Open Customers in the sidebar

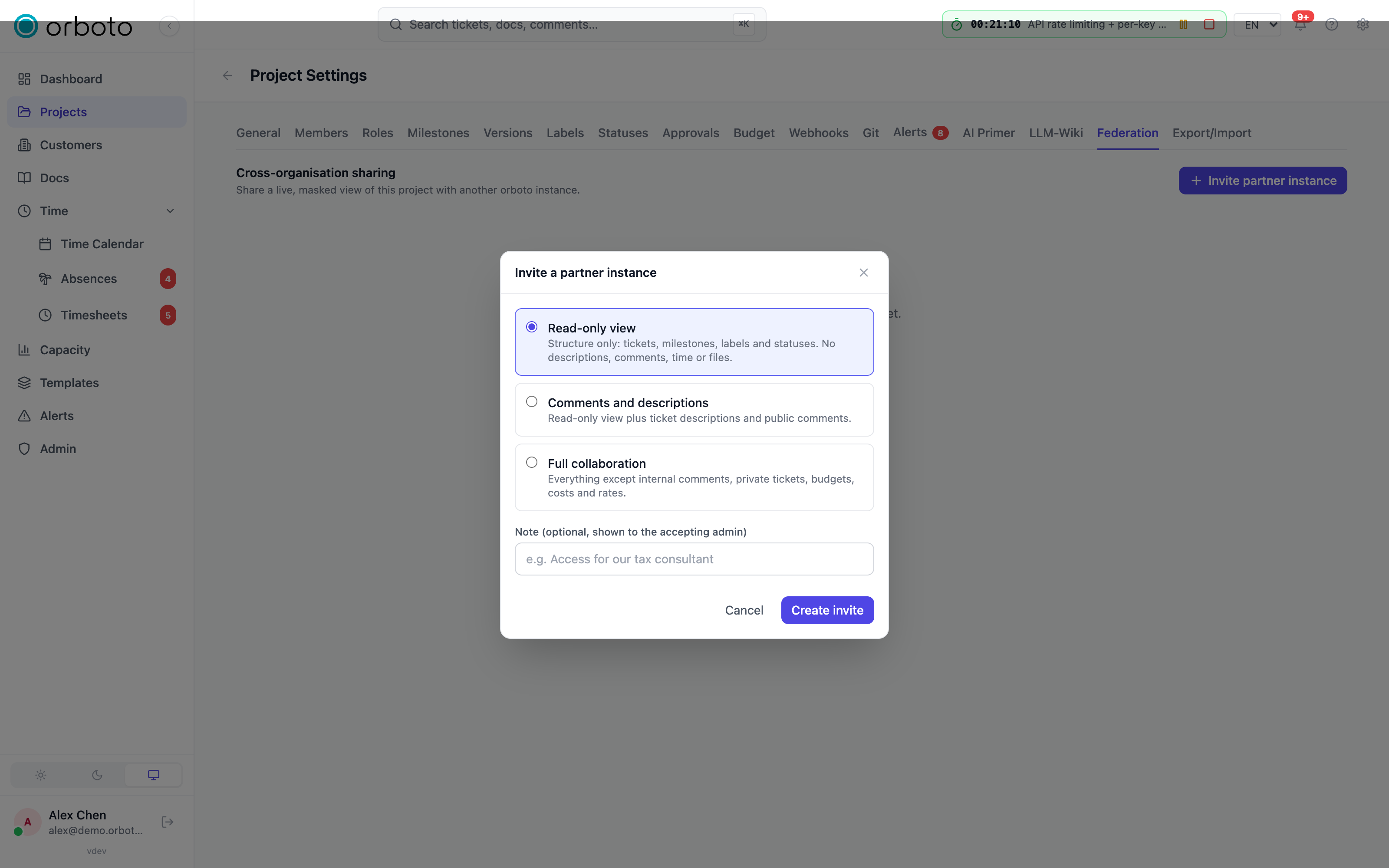(x=96, y=145)
